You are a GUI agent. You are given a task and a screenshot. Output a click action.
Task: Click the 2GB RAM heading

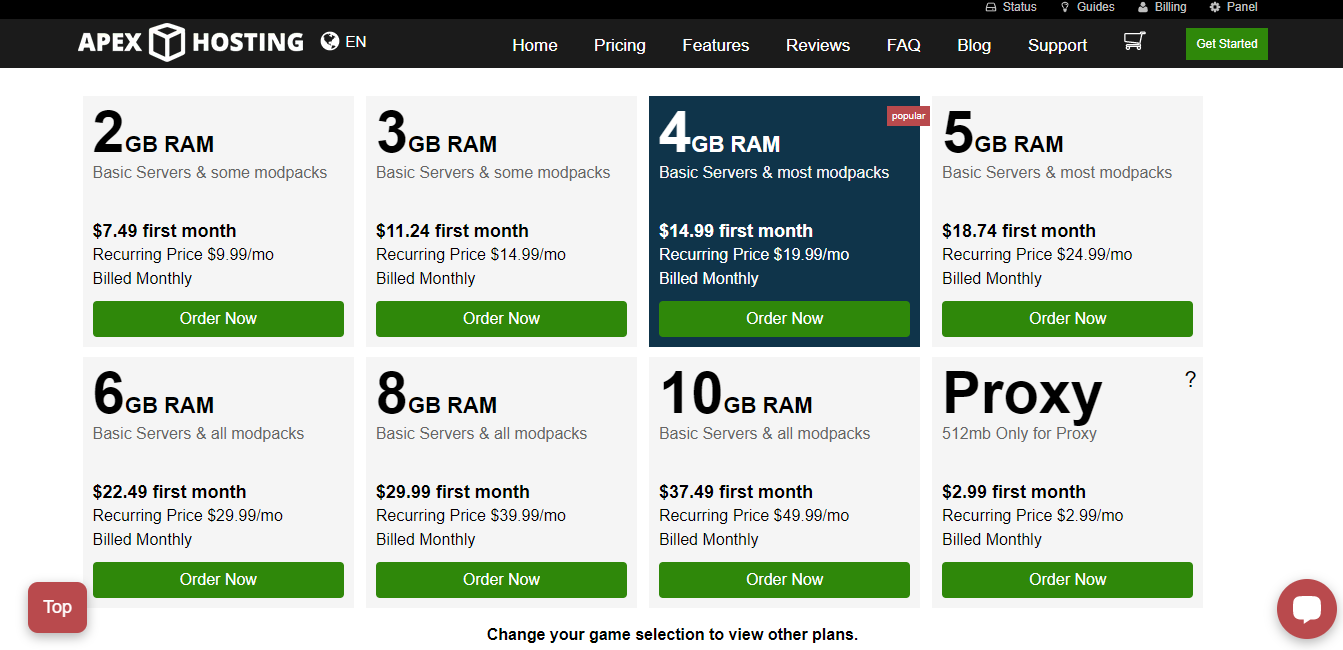point(153,133)
